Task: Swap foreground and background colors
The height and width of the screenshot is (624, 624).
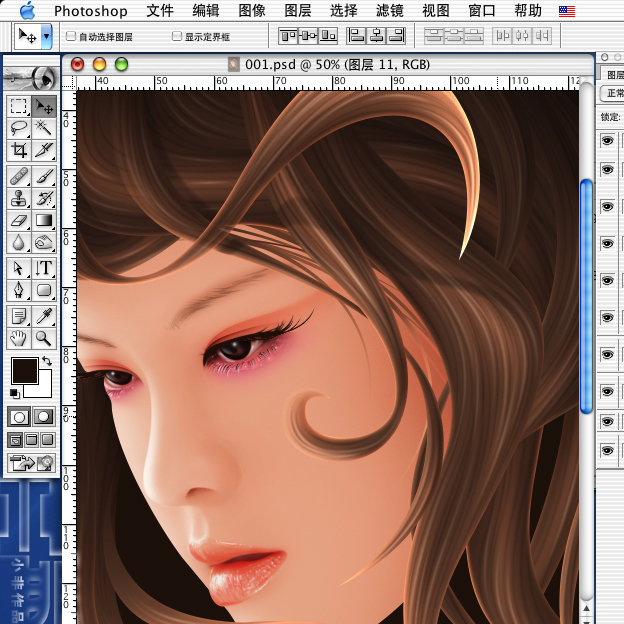Action: pos(47,361)
